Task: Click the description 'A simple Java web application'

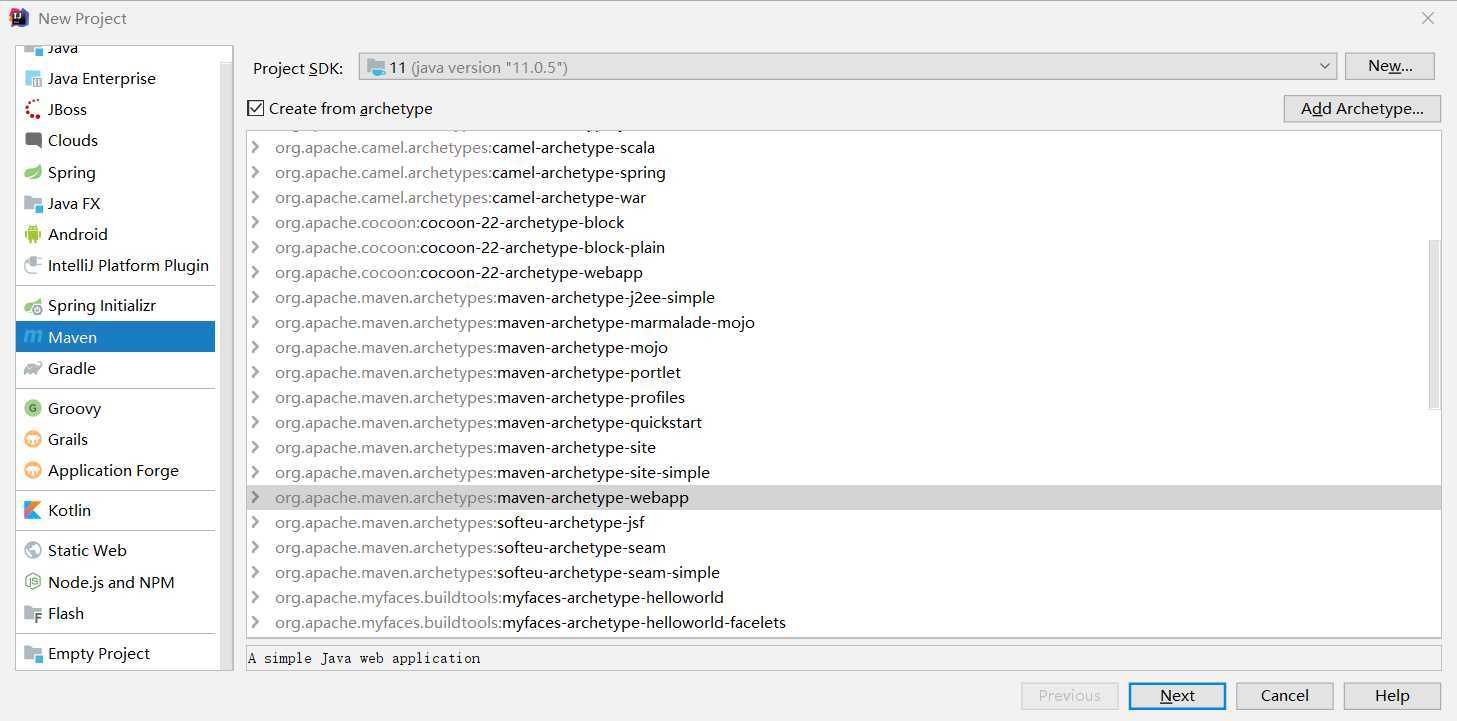Action: point(364,658)
